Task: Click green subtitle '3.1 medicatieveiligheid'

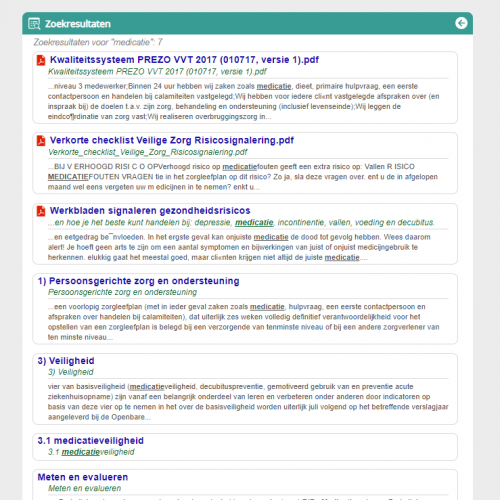Action: (91, 452)
